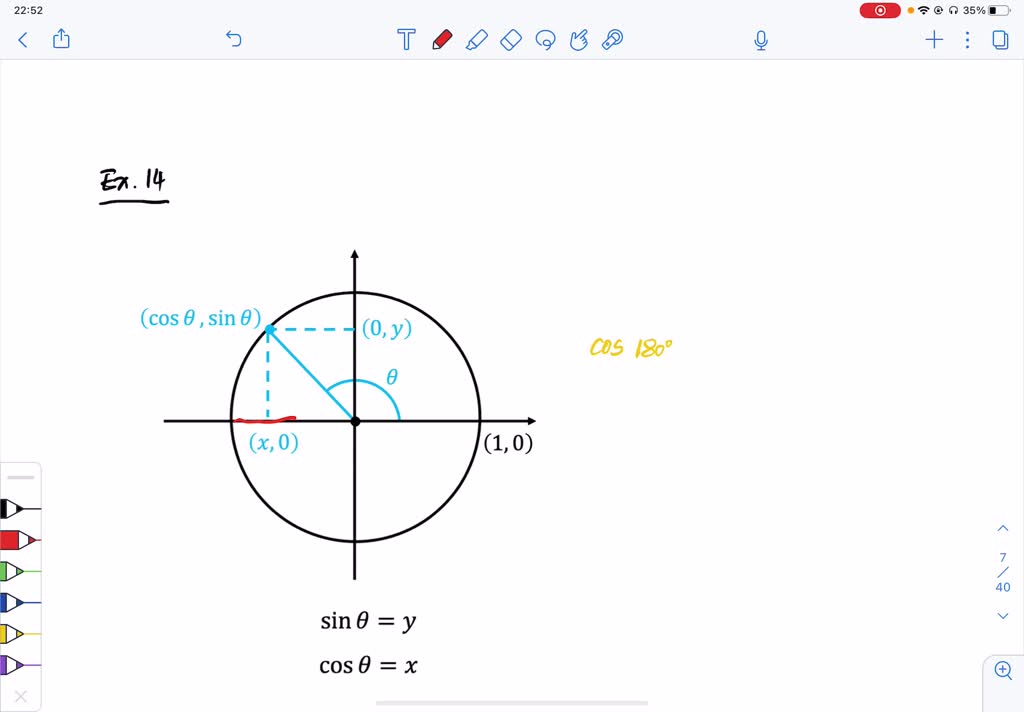1024x712 pixels.
Task: Go to the previous page with up chevron
Action: [x=1002, y=527]
